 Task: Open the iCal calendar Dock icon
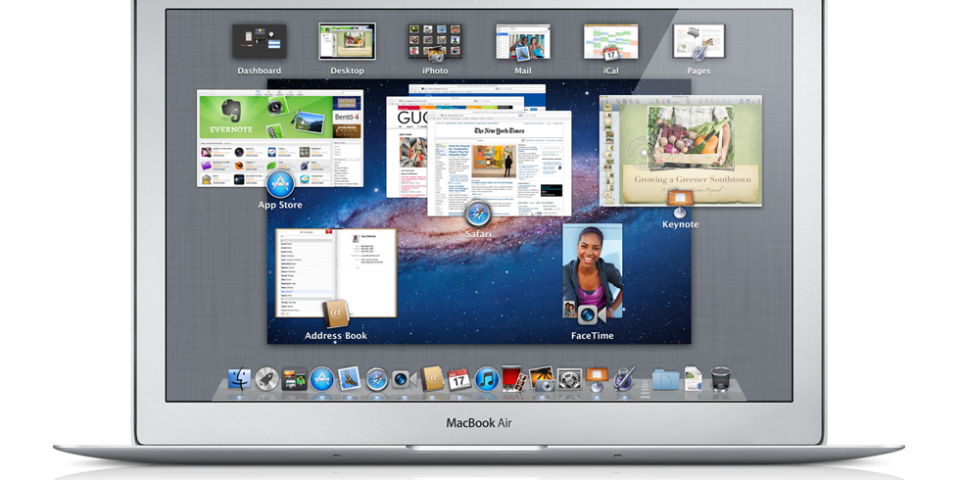pyautogui.click(x=459, y=379)
